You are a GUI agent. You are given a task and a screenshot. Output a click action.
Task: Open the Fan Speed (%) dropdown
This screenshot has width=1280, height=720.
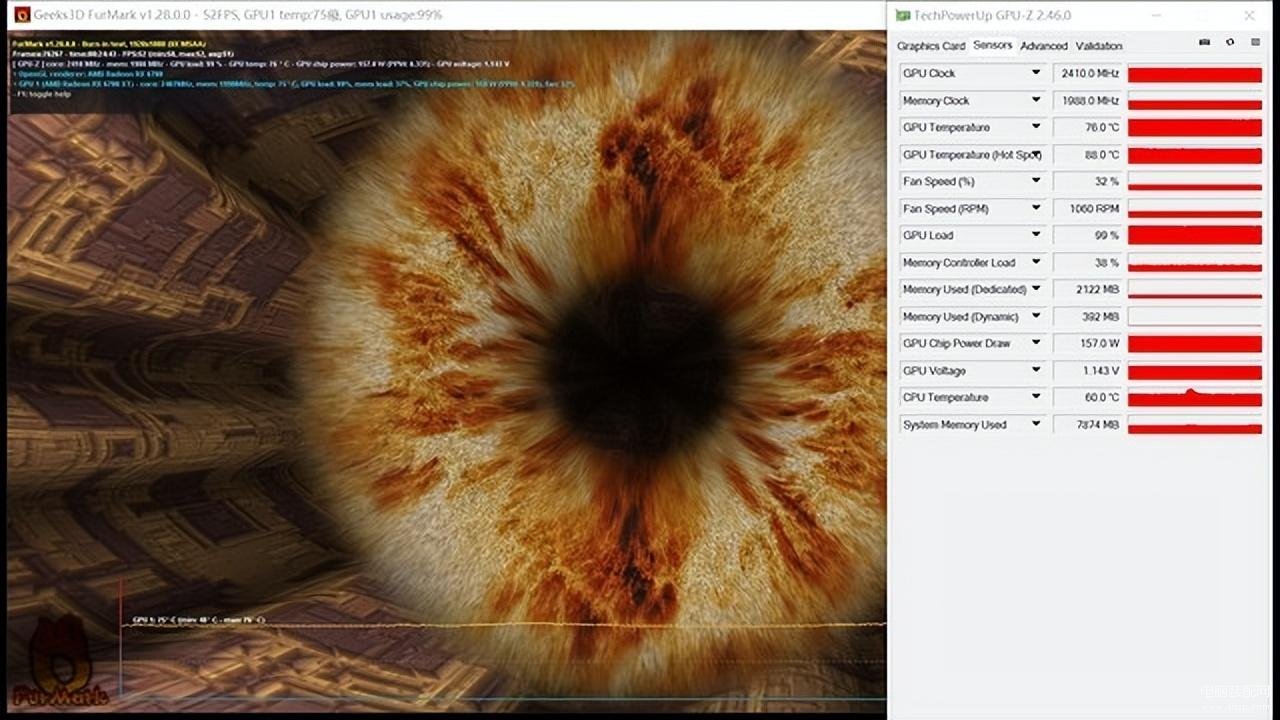tap(1036, 181)
